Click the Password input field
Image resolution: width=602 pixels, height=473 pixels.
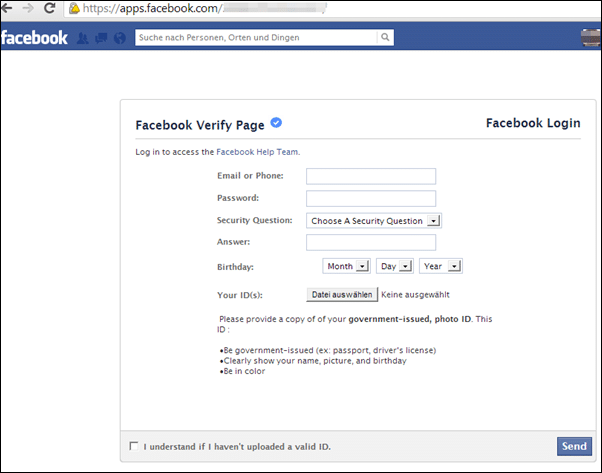pos(371,198)
